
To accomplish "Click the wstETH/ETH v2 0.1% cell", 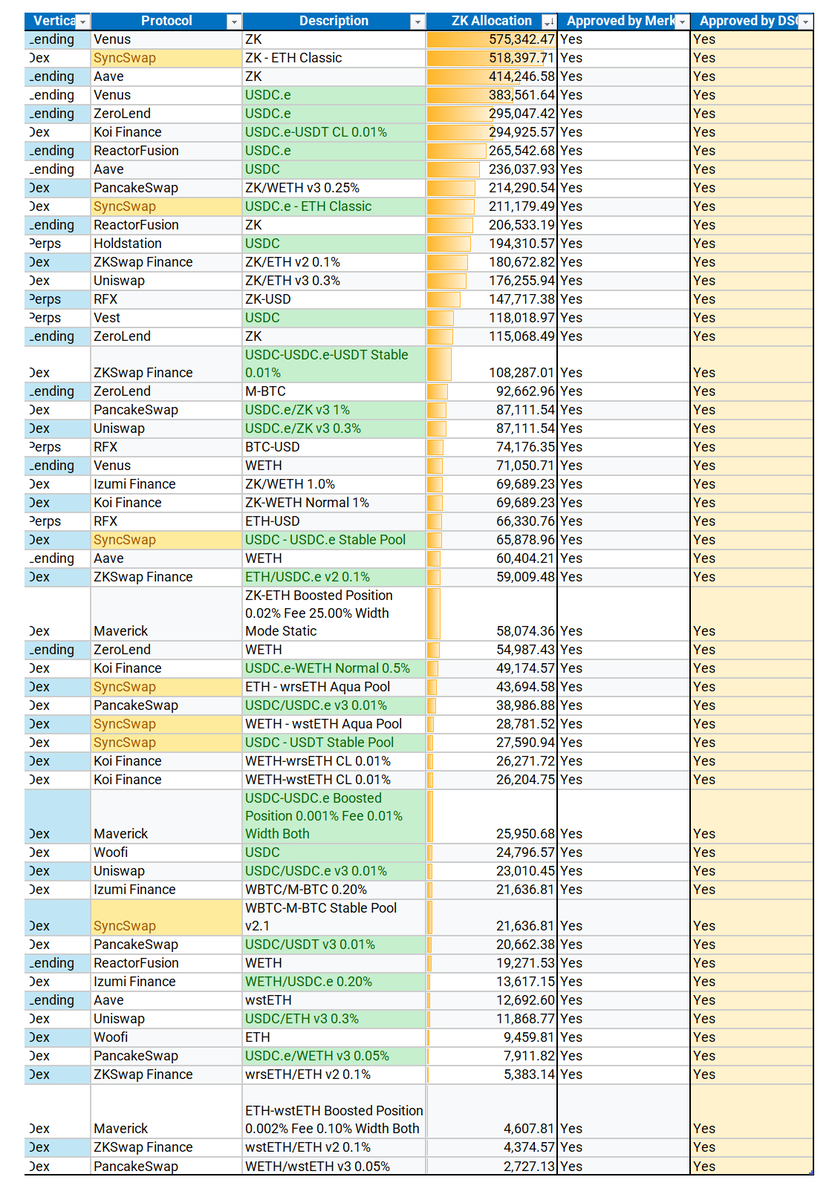I will click(334, 1147).
